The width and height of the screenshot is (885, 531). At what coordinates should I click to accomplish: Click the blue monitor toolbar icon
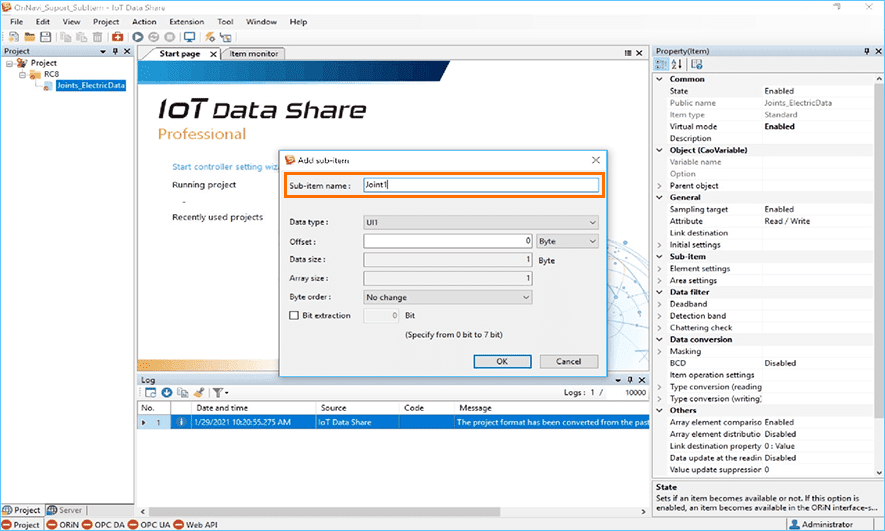(x=190, y=37)
